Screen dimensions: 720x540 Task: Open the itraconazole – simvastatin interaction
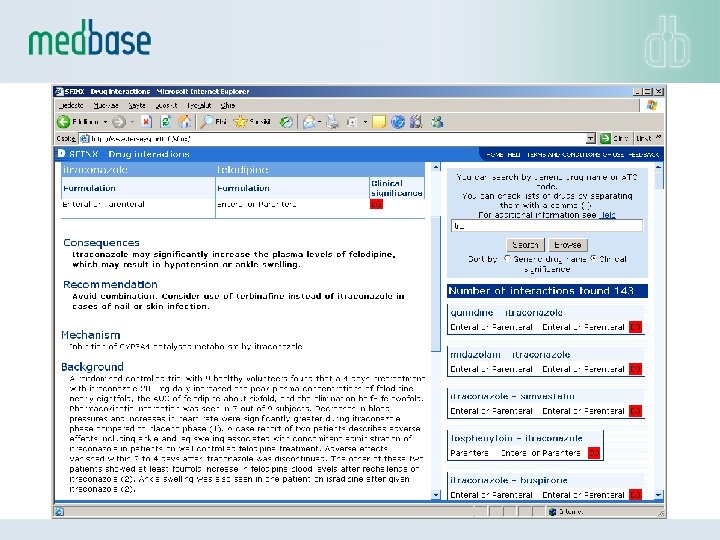[x=512, y=396]
